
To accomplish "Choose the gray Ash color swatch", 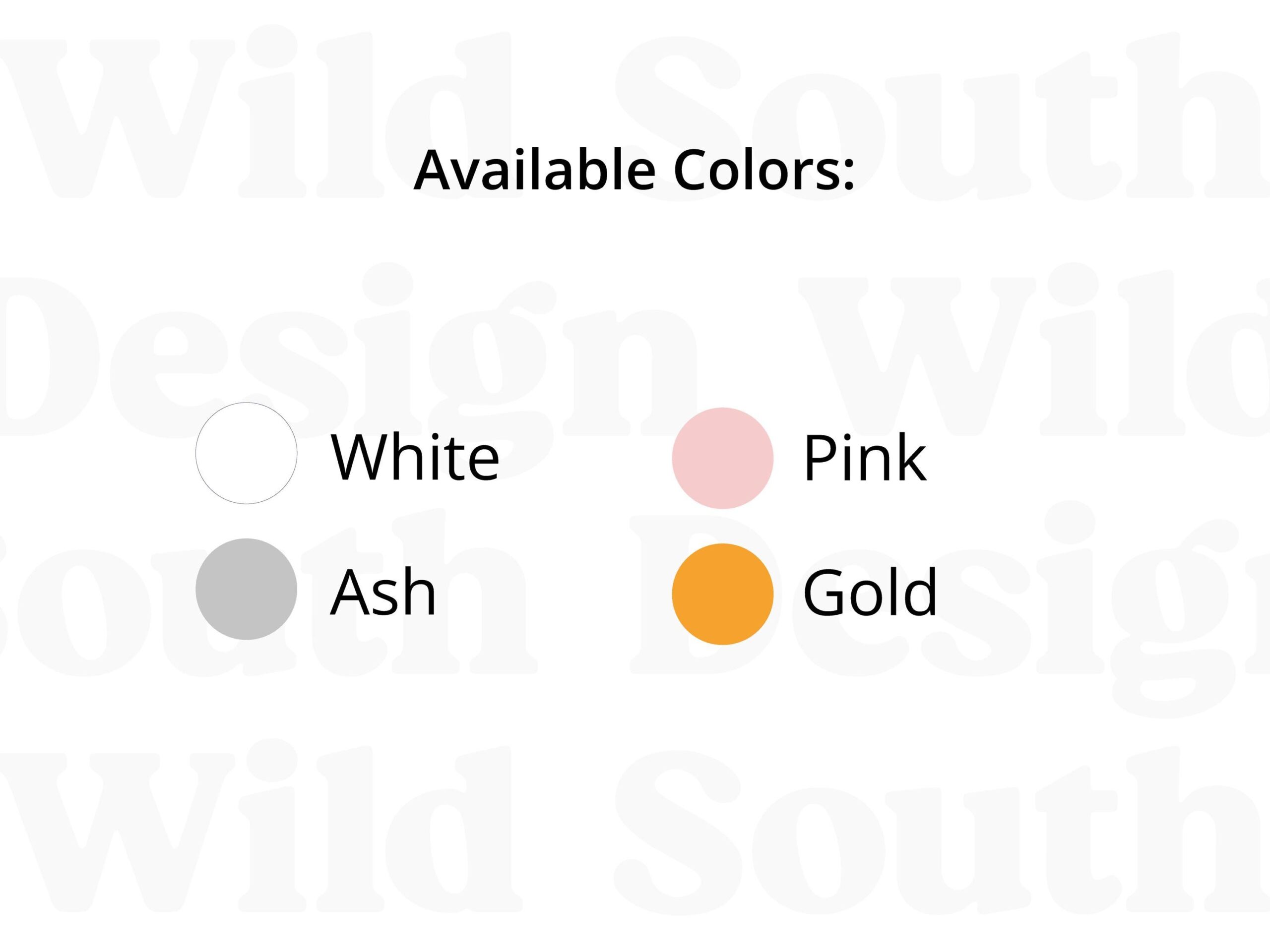I will pyautogui.click(x=246, y=589).
